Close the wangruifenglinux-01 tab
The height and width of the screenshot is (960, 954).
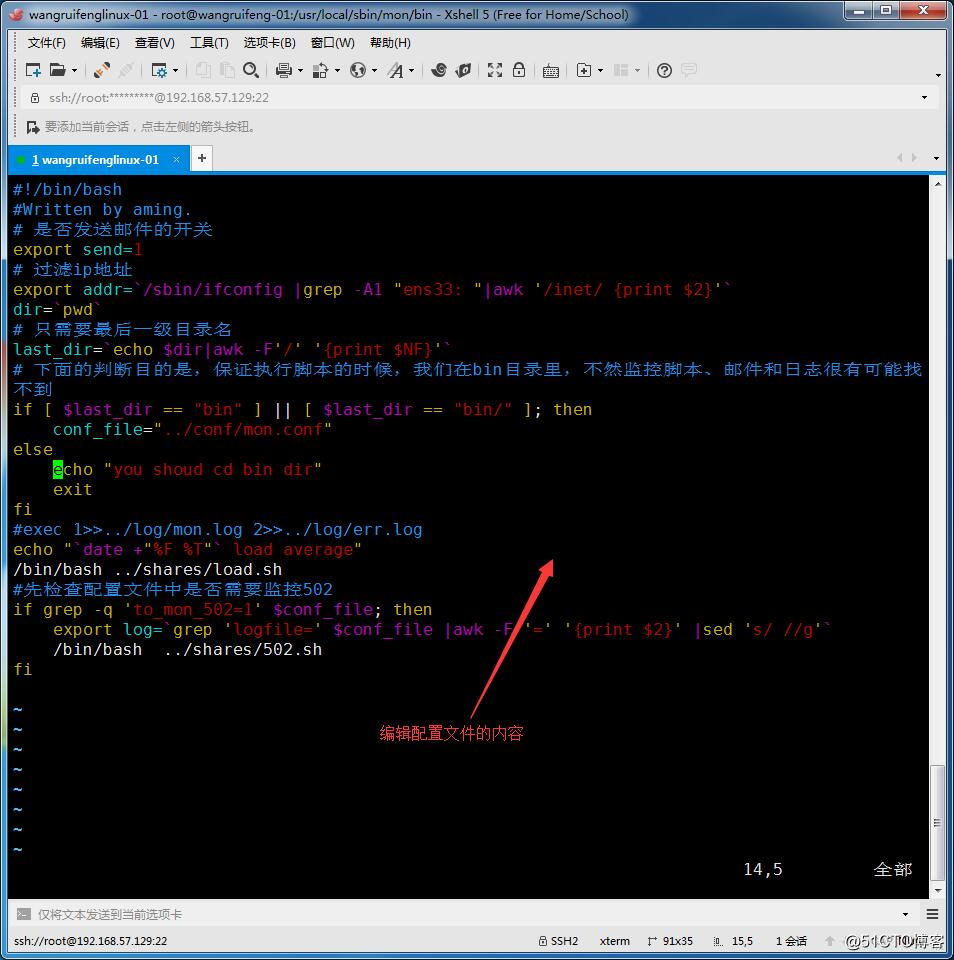click(176, 160)
